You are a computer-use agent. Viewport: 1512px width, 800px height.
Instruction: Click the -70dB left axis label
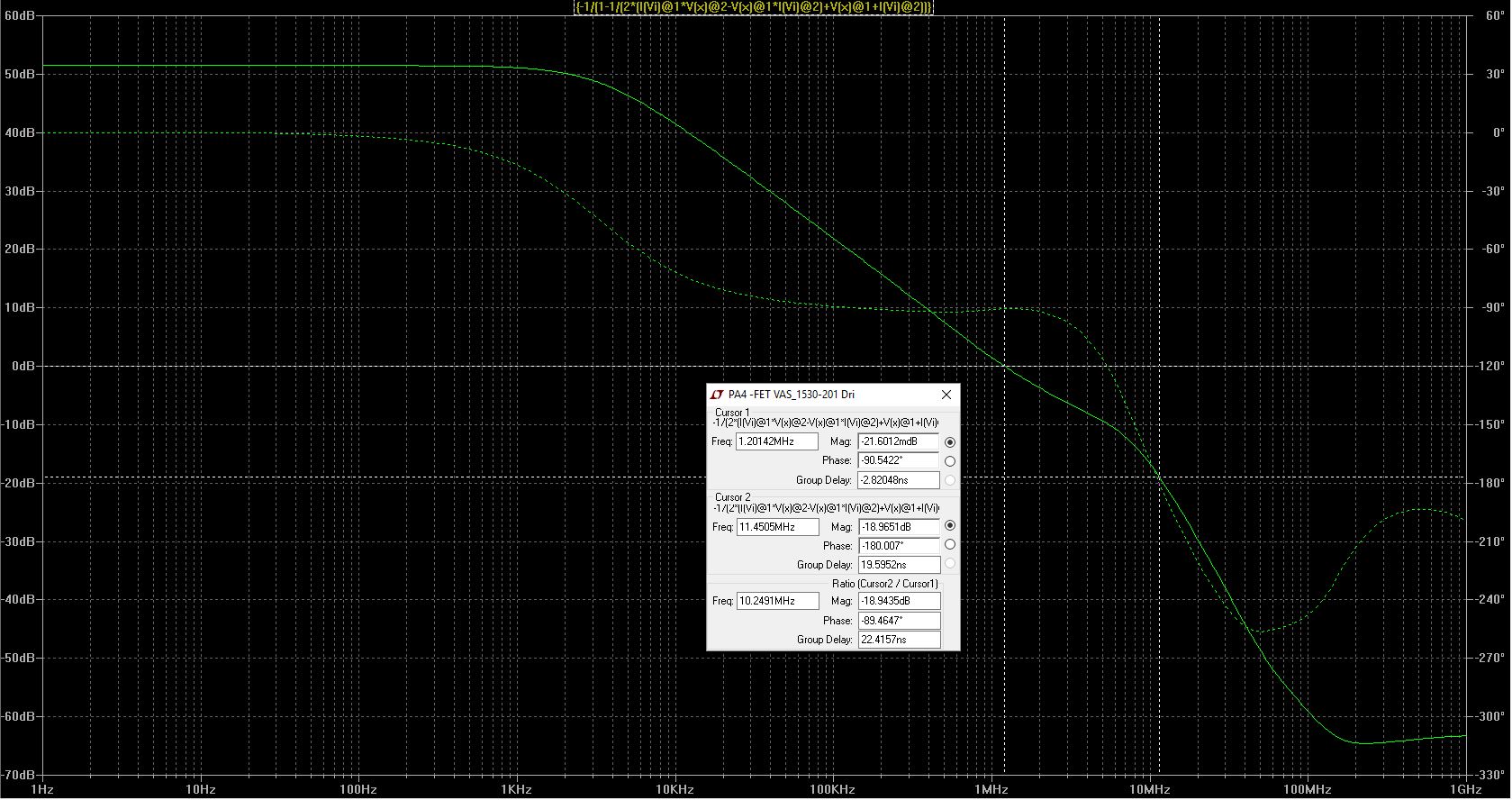coord(17,775)
